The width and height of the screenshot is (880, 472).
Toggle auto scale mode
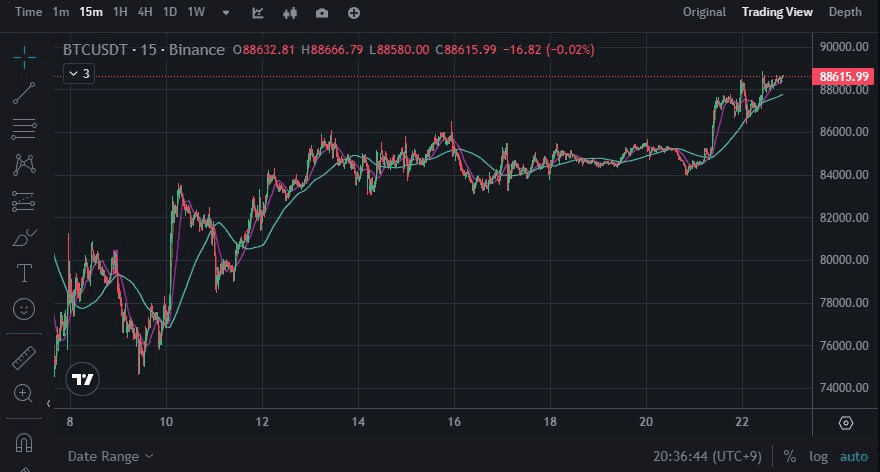click(854, 456)
